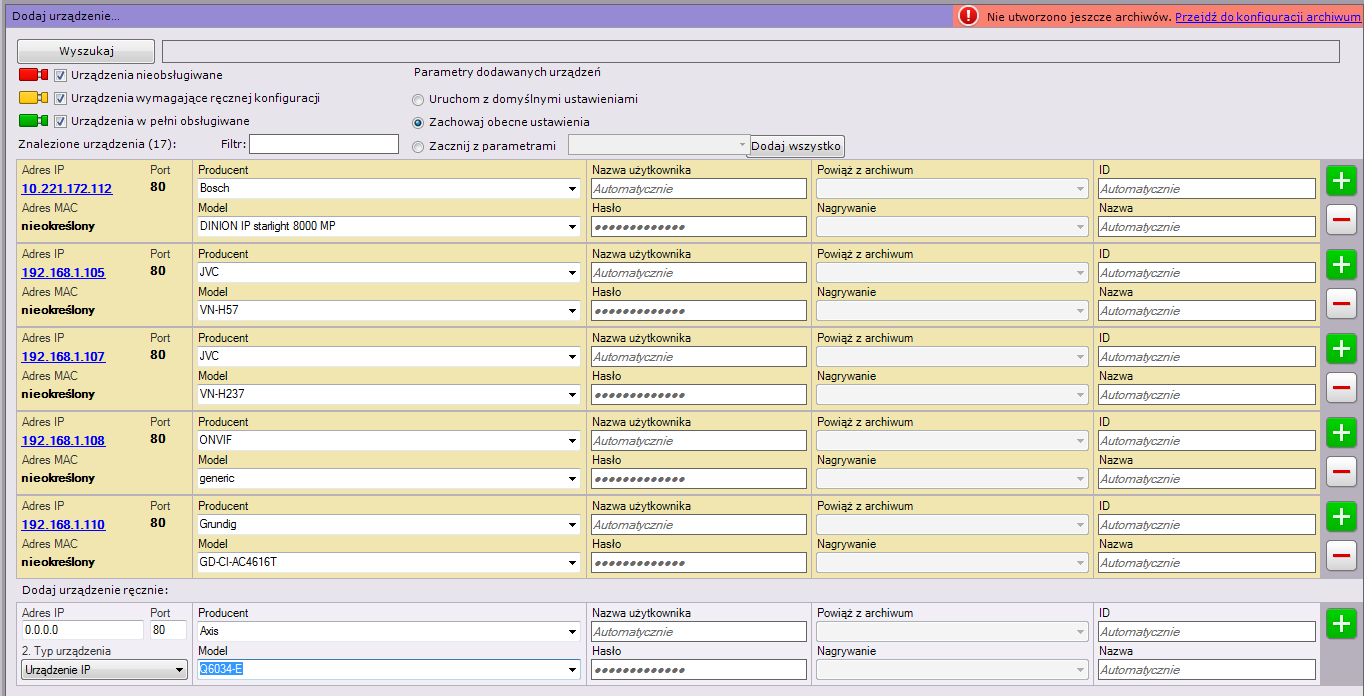Uncheck Urządzenia nieobsługiwane checkbox
This screenshot has width=1364, height=696.
pyautogui.click(x=61, y=75)
